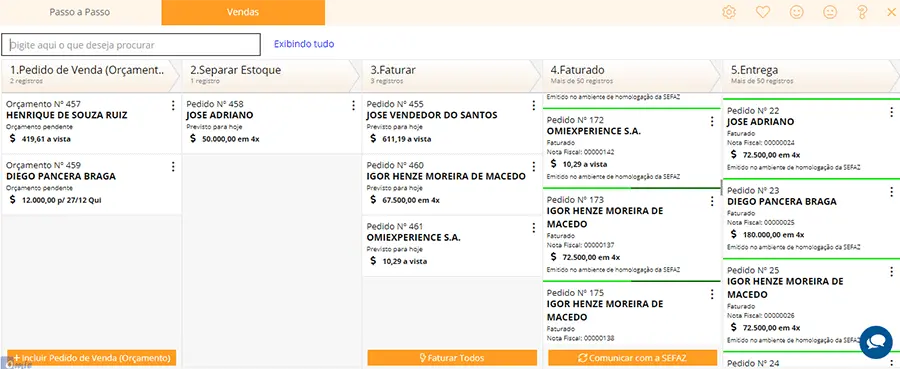Viewport: 900px width, 369px height.
Task: Open options menu for Pedido Nº 172
Action: coord(712,122)
